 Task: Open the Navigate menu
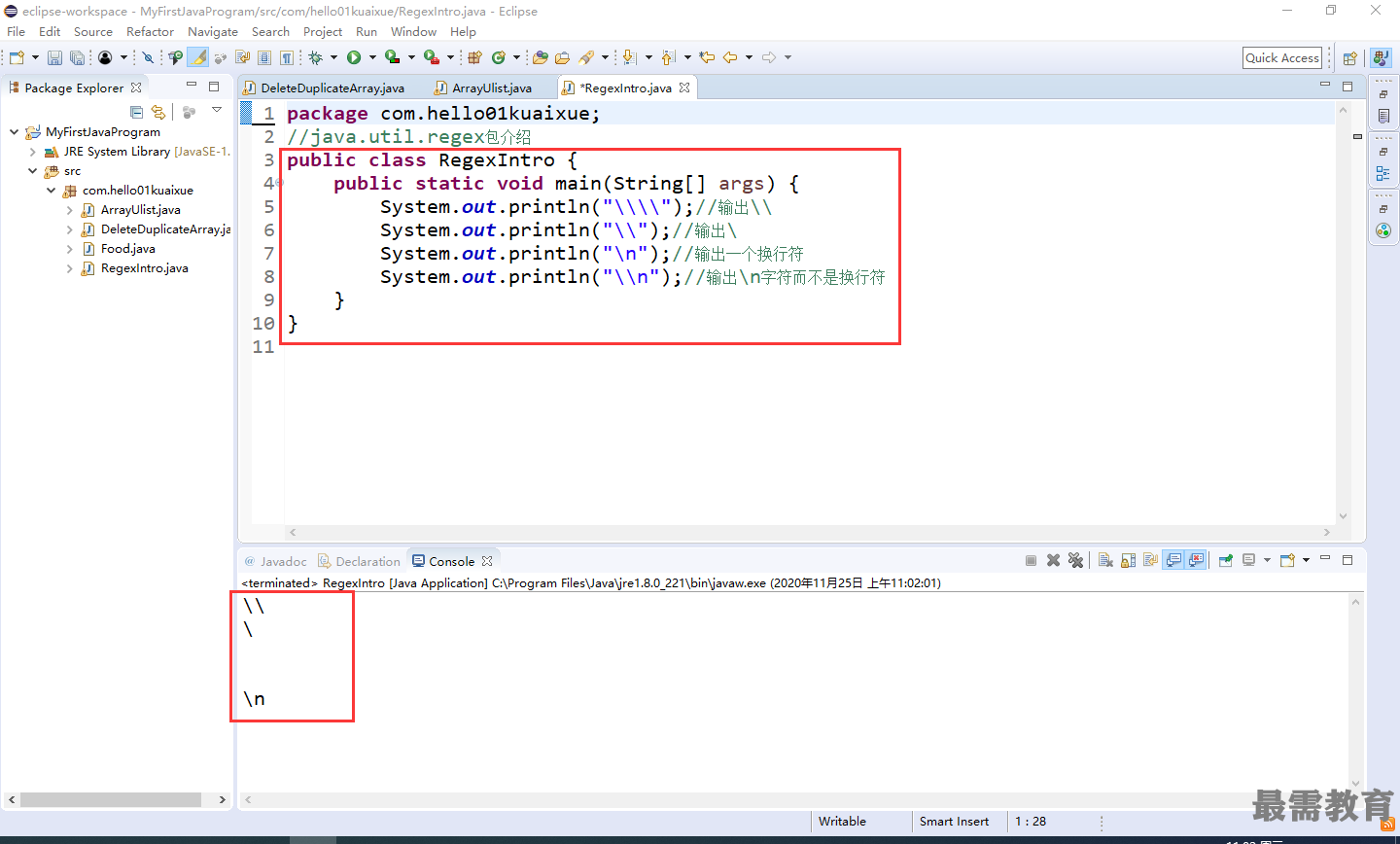213,31
